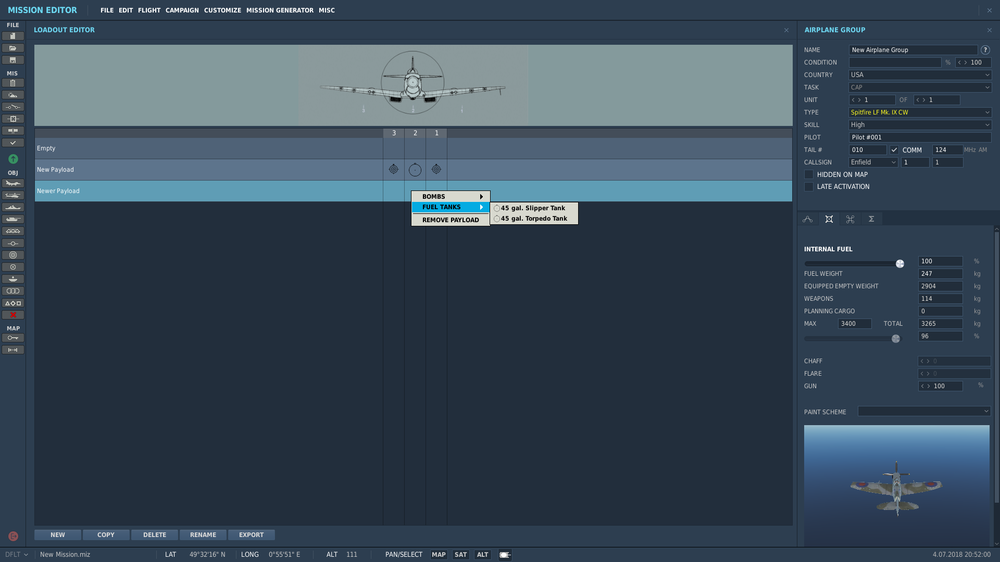The height and width of the screenshot is (562, 1000).
Task: Open the MISSION GENERATOR menu
Action: 280,10
